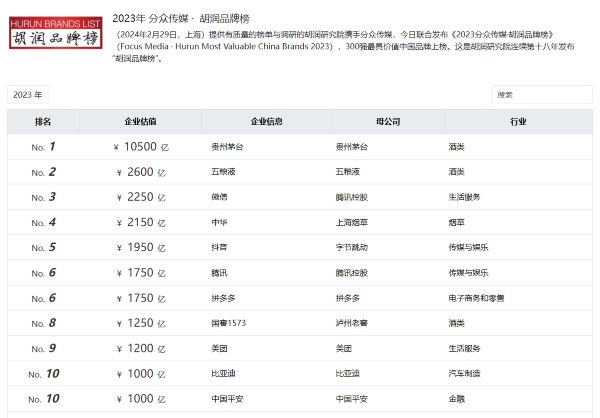
Task: Click the 抖音 brand name
Action: (219, 247)
